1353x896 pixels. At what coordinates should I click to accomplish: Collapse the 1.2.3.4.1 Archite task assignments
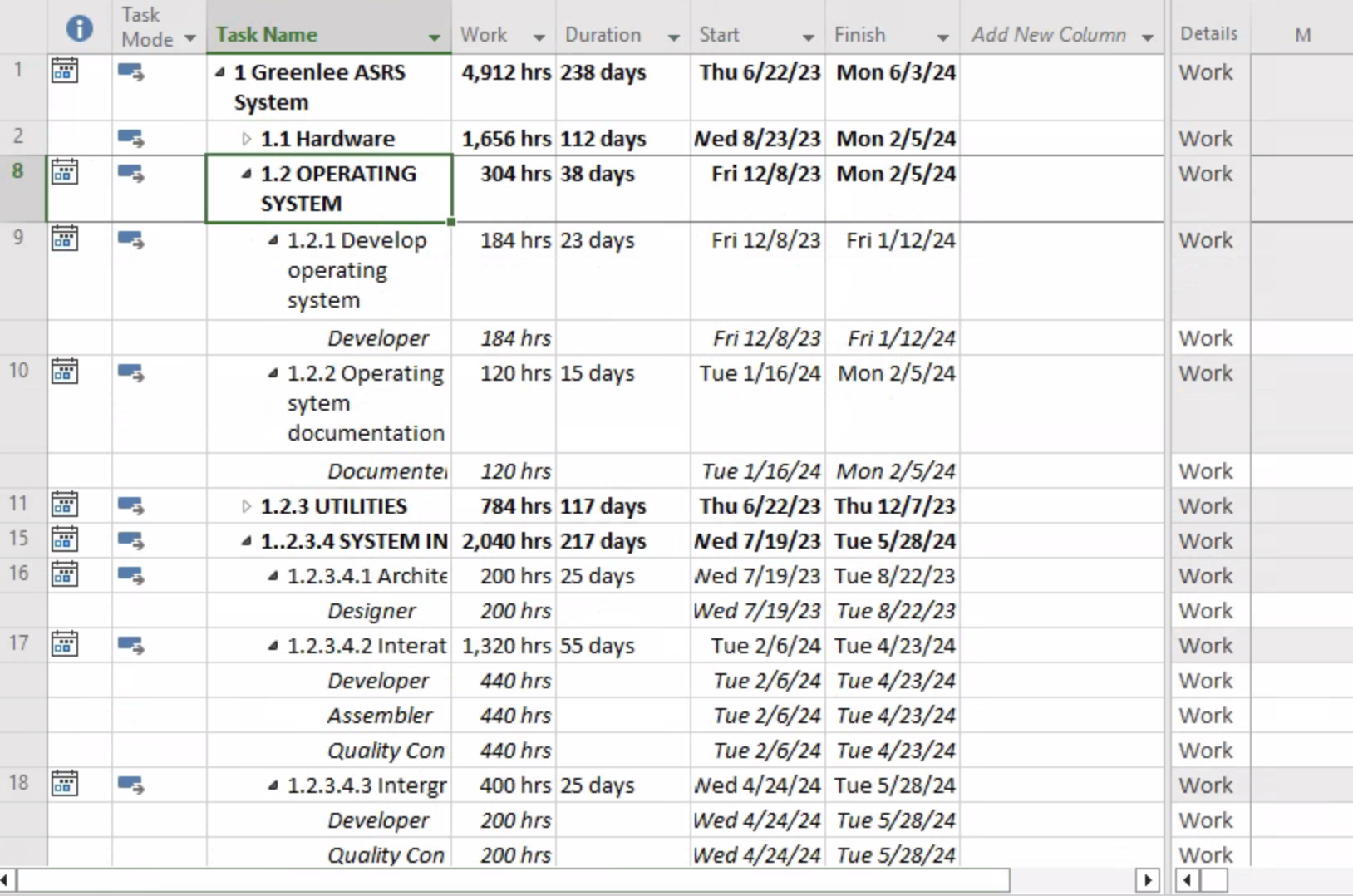[273, 577]
